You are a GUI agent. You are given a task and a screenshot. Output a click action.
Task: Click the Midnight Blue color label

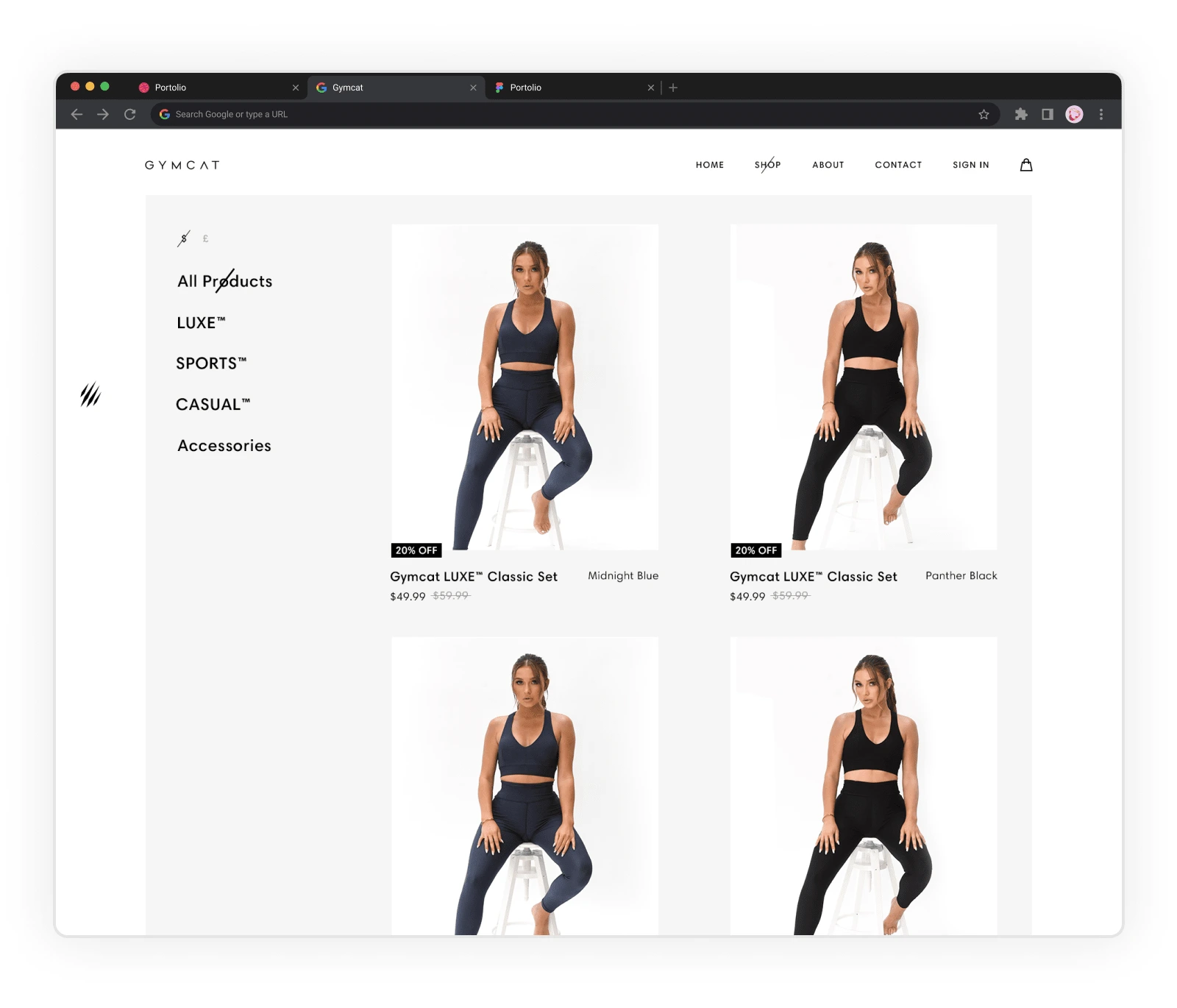tap(623, 576)
